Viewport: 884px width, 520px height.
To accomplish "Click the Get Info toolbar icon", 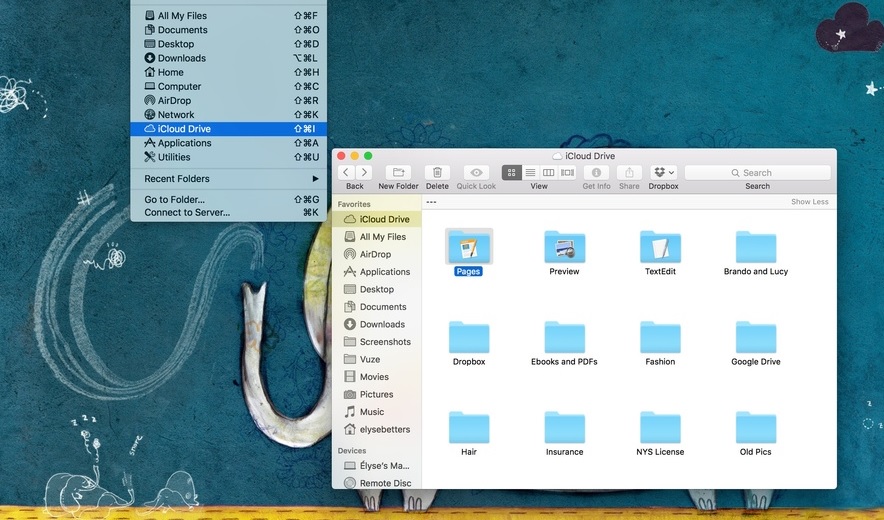I will (596, 173).
